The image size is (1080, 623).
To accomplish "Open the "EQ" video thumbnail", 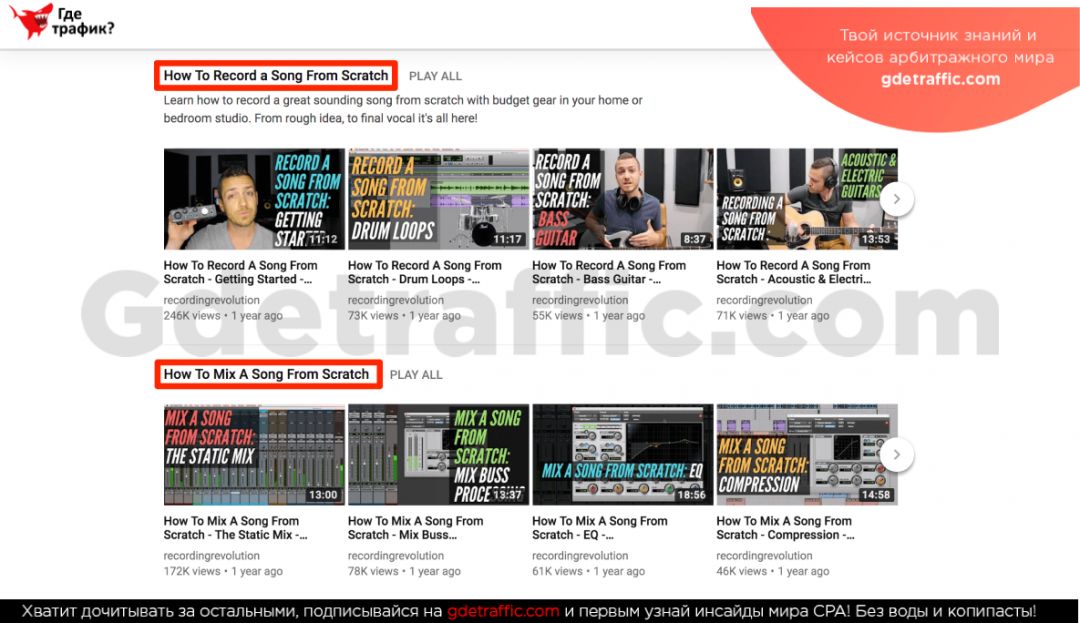I will point(622,454).
